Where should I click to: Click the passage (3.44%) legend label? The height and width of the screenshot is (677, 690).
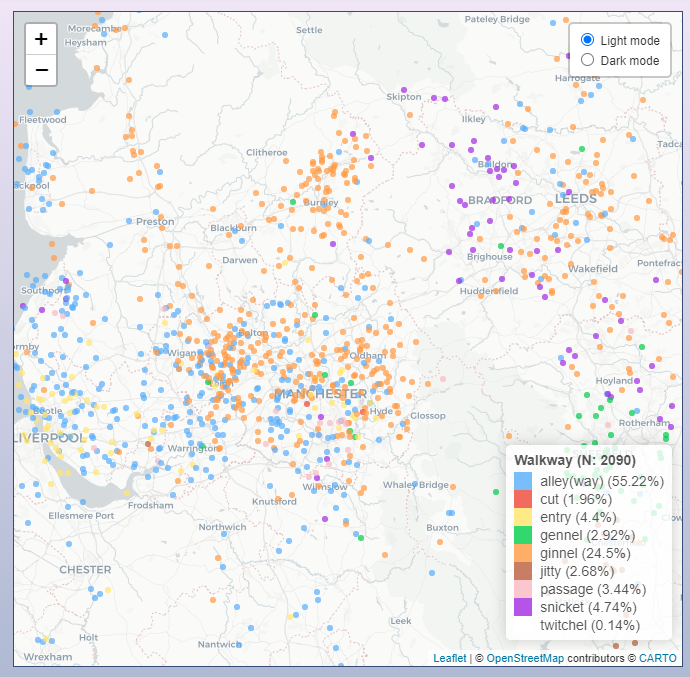(x=593, y=589)
